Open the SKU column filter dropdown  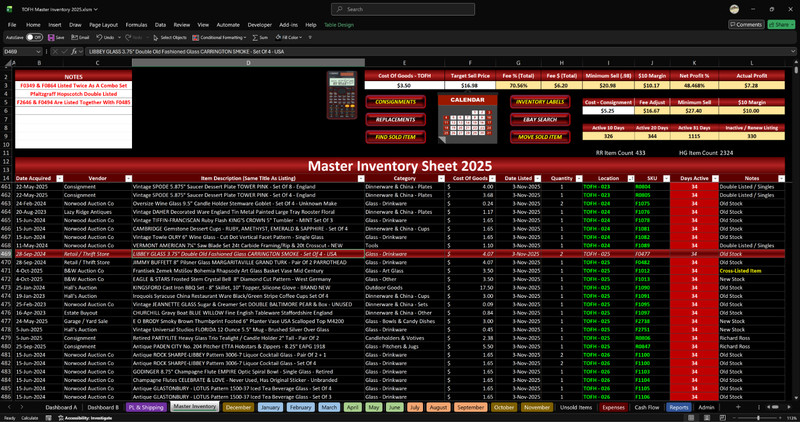point(666,179)
